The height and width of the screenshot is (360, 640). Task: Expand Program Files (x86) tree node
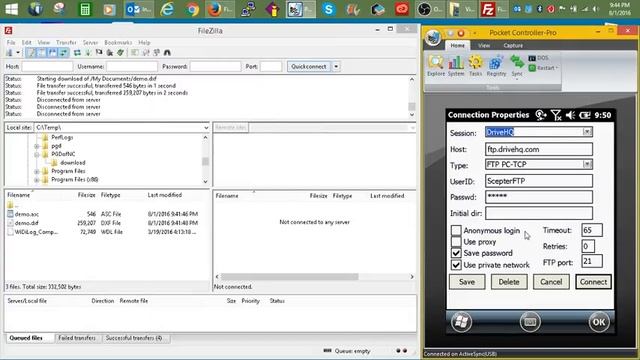(x=37, y=180)
